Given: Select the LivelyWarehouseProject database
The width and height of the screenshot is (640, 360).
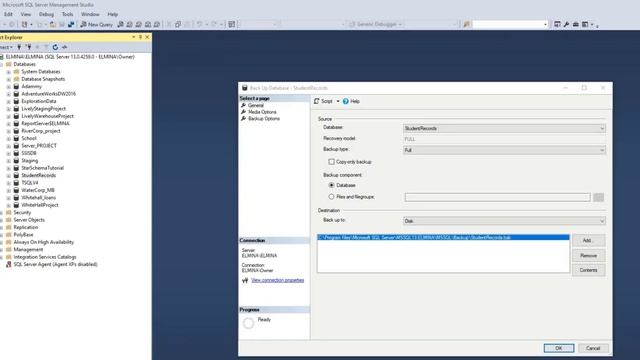Looking at the screenshot, I should tap(47, 116).
